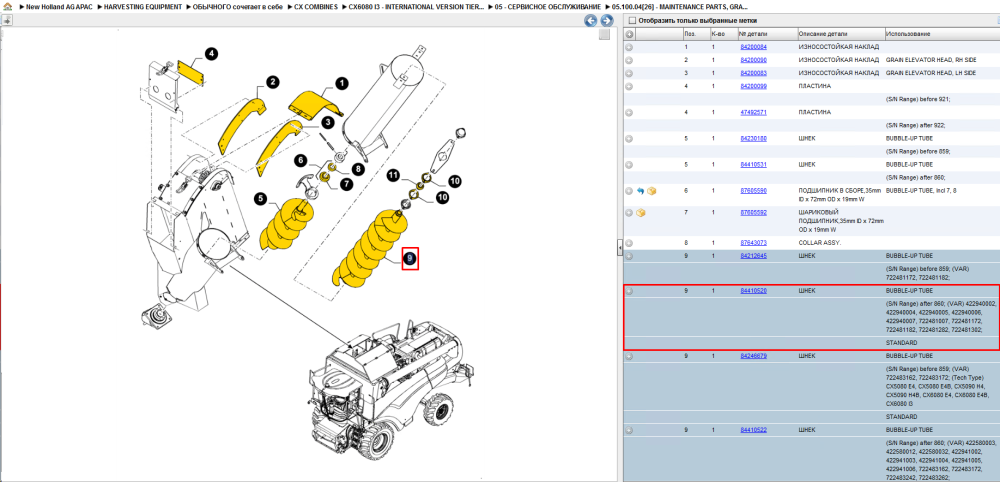Screen dimensions: 1000x482
Task: Open breadcrumb 'ОБЫЧНОГО сочетает в себе'
Action: (x=238, y=6)
